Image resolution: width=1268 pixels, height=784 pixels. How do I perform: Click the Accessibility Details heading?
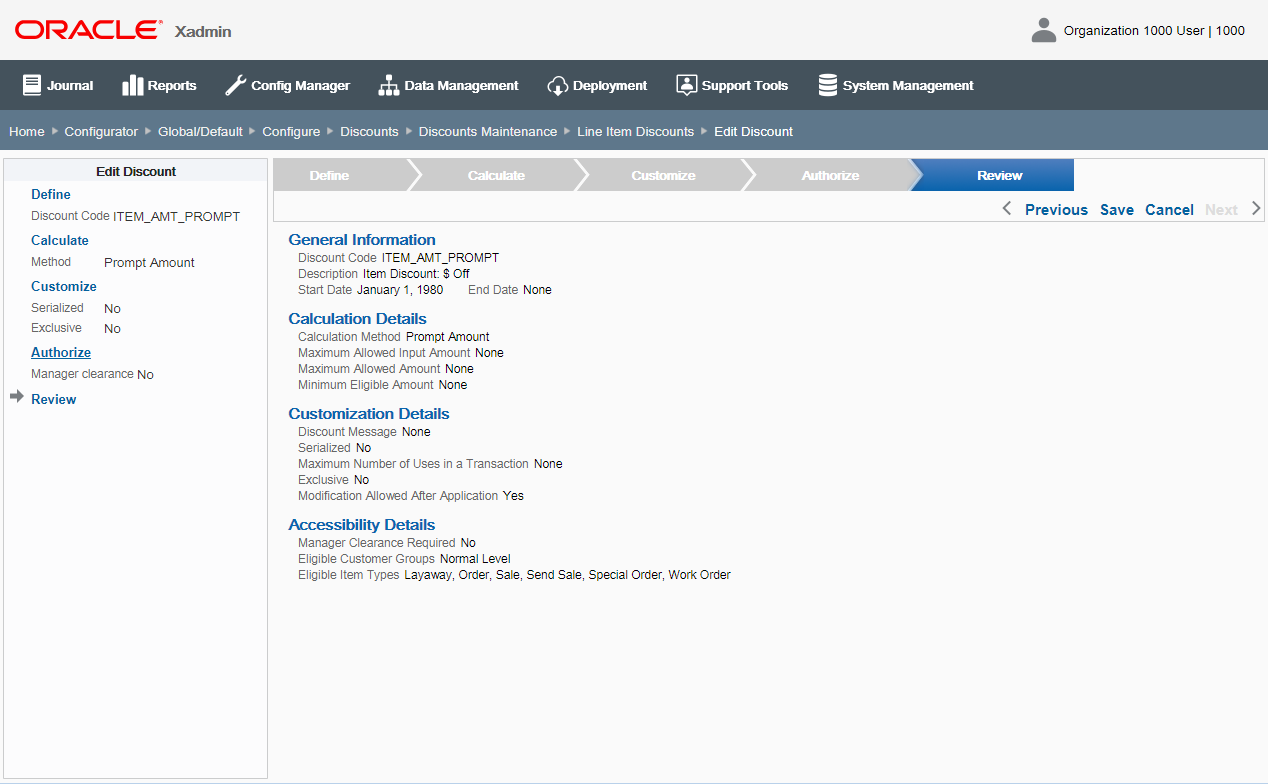click(362, 524)
